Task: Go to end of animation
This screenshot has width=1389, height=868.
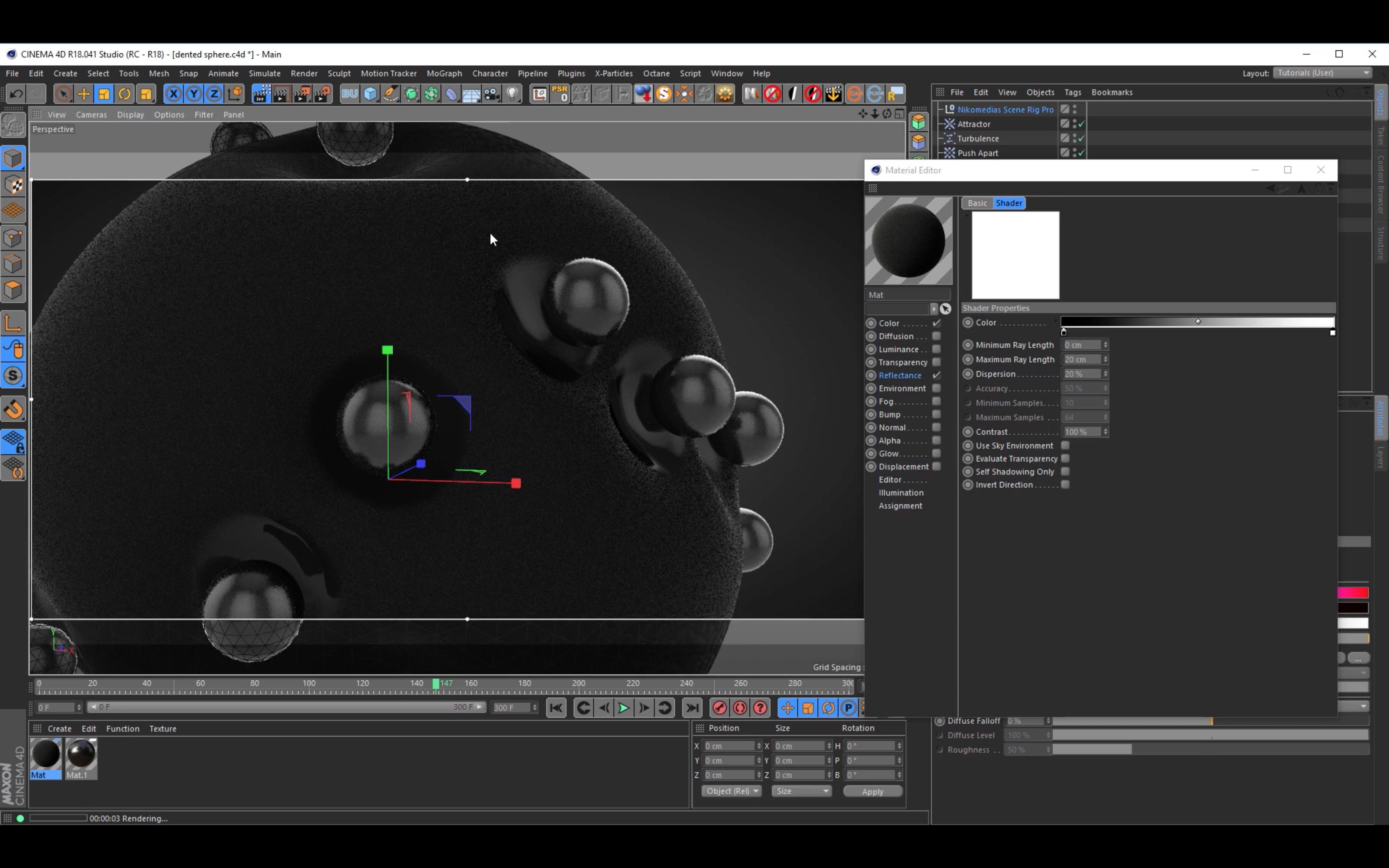Action: point(692,708)
